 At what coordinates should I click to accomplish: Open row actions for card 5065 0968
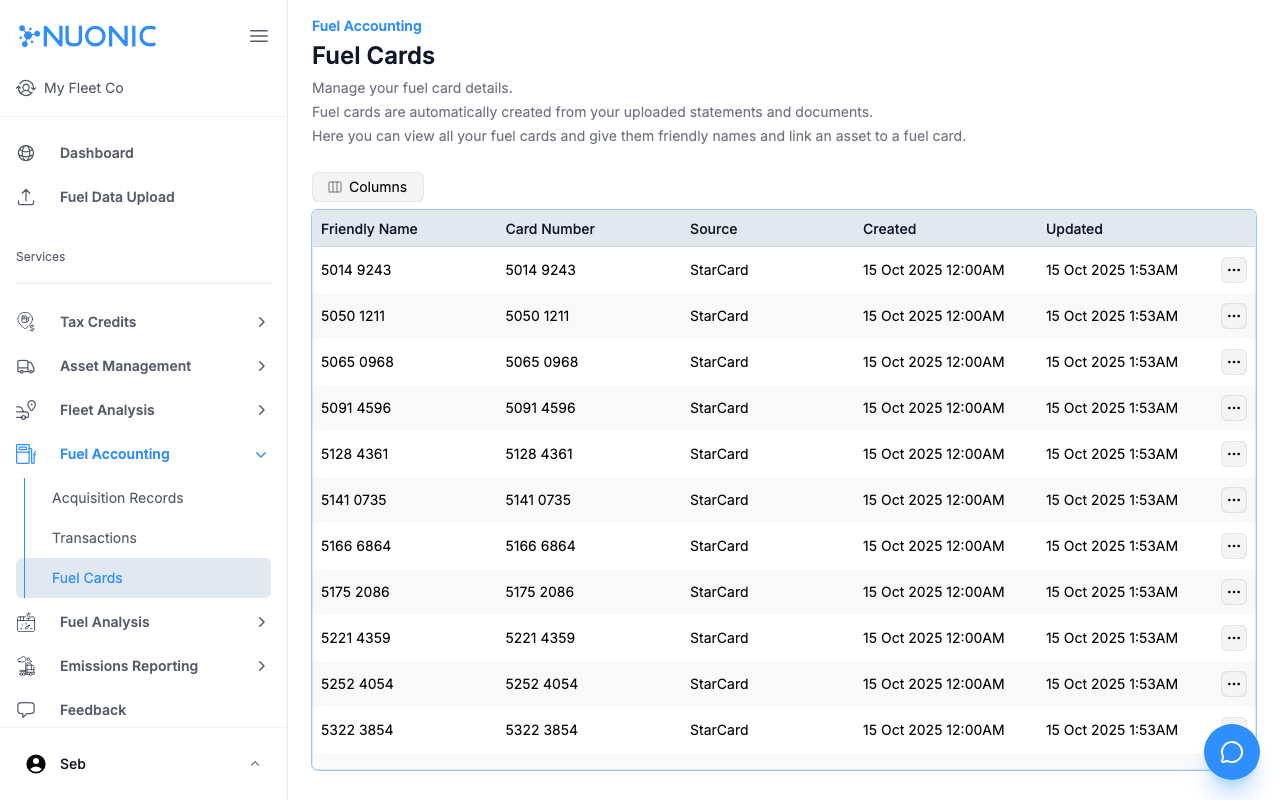tap(1234, 362)
